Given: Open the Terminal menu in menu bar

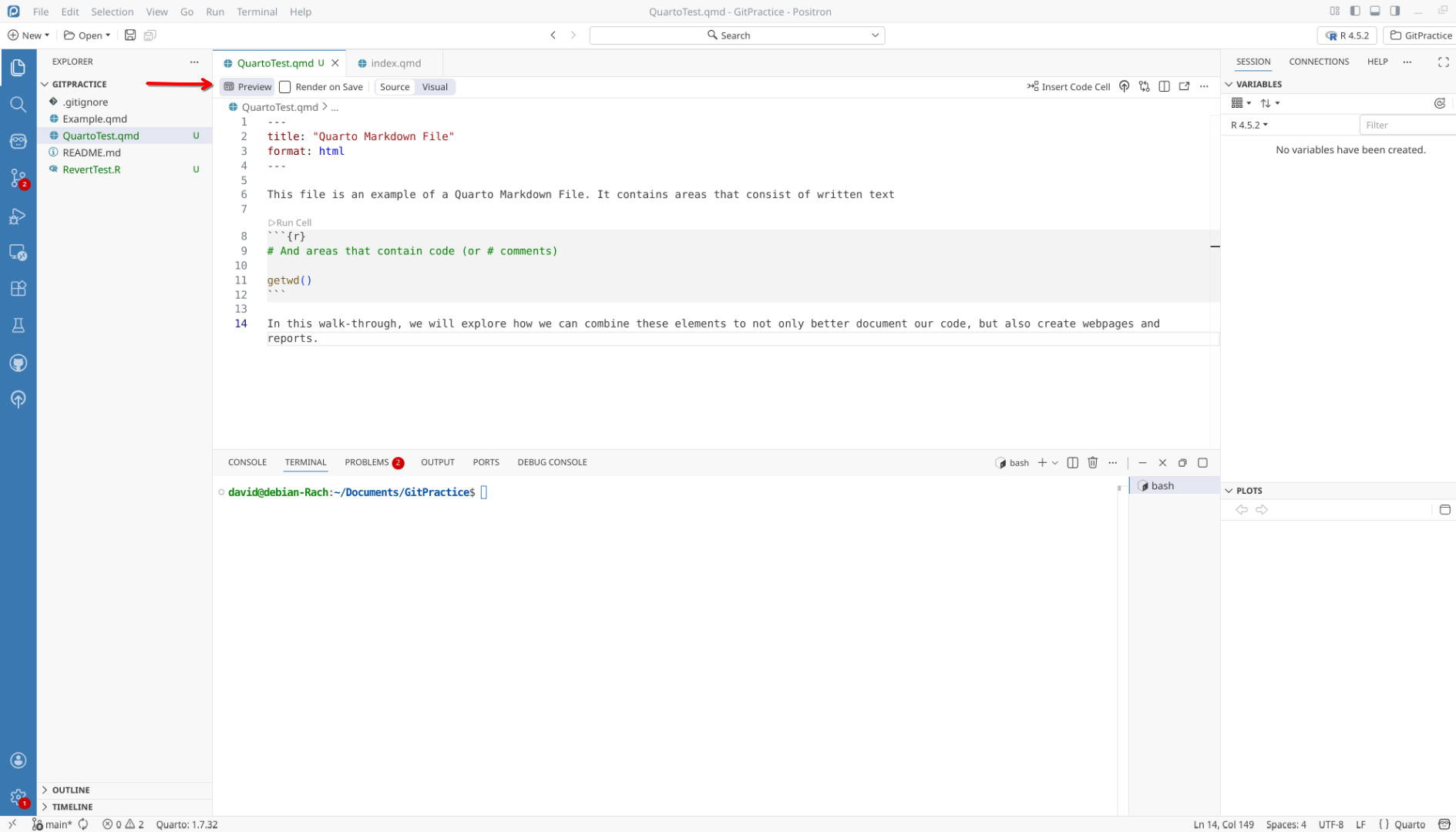Looking at the screenshot, I should point(257,12).
